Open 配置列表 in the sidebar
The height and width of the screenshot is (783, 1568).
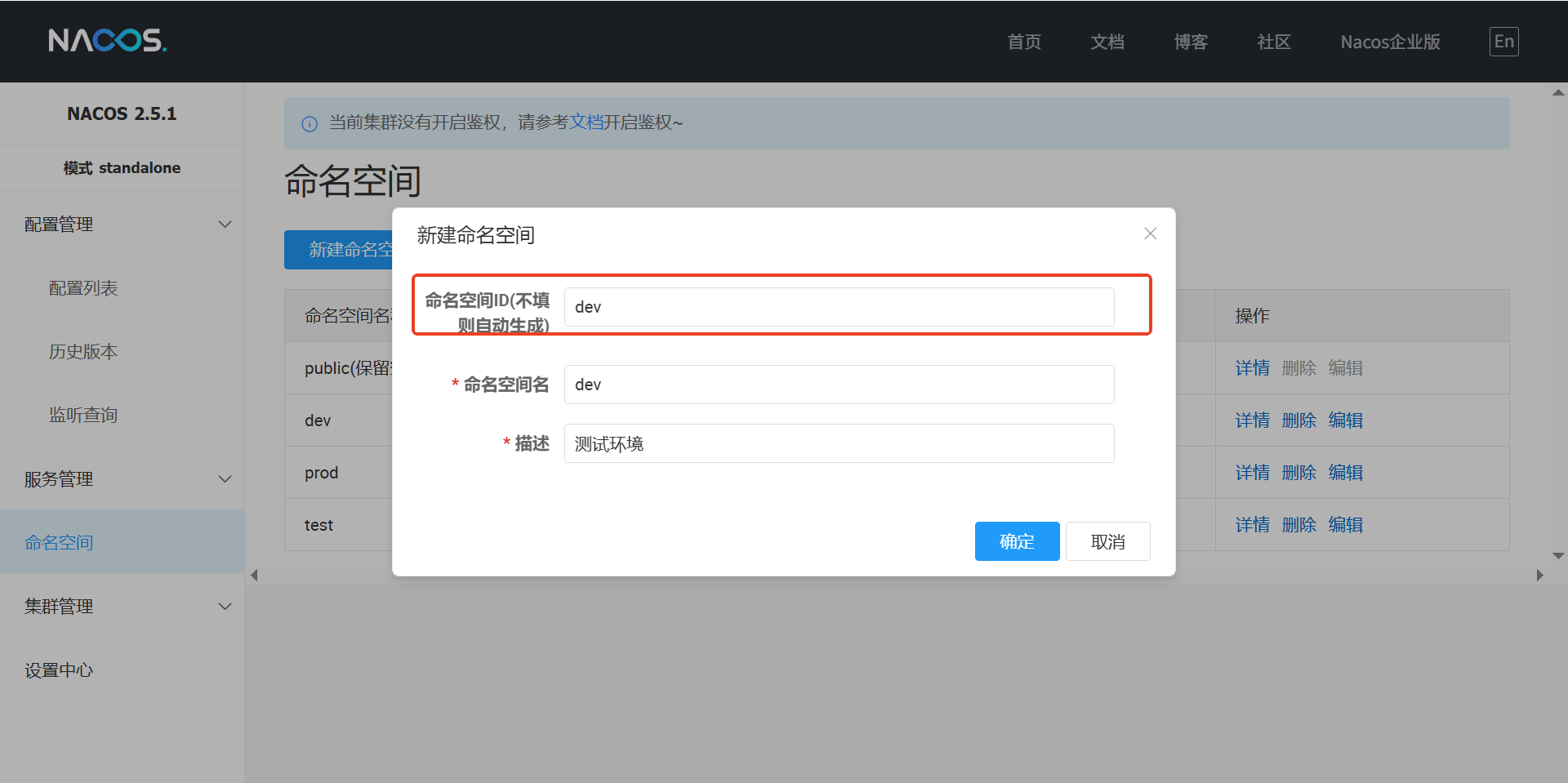click(82, 287)
